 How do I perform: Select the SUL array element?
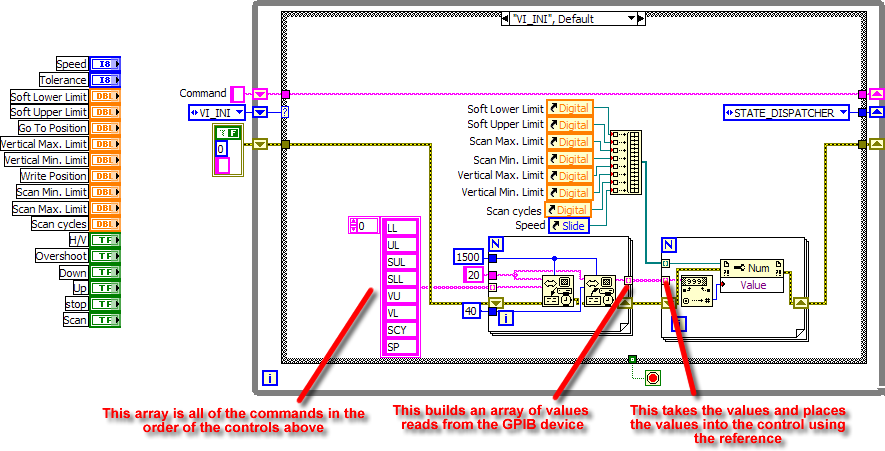pyautogui.click(x=401, y=261)
